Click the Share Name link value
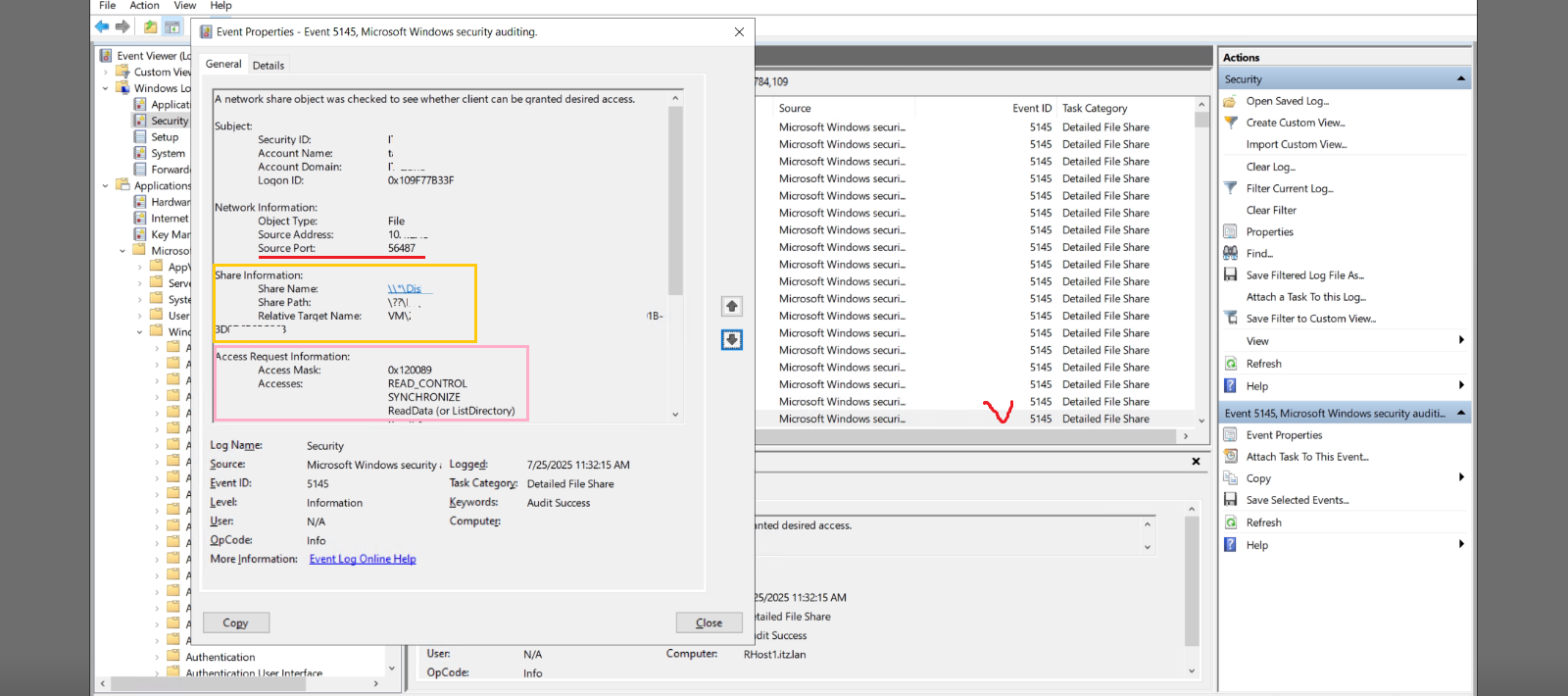The image size is (1568, 696). 405,289
